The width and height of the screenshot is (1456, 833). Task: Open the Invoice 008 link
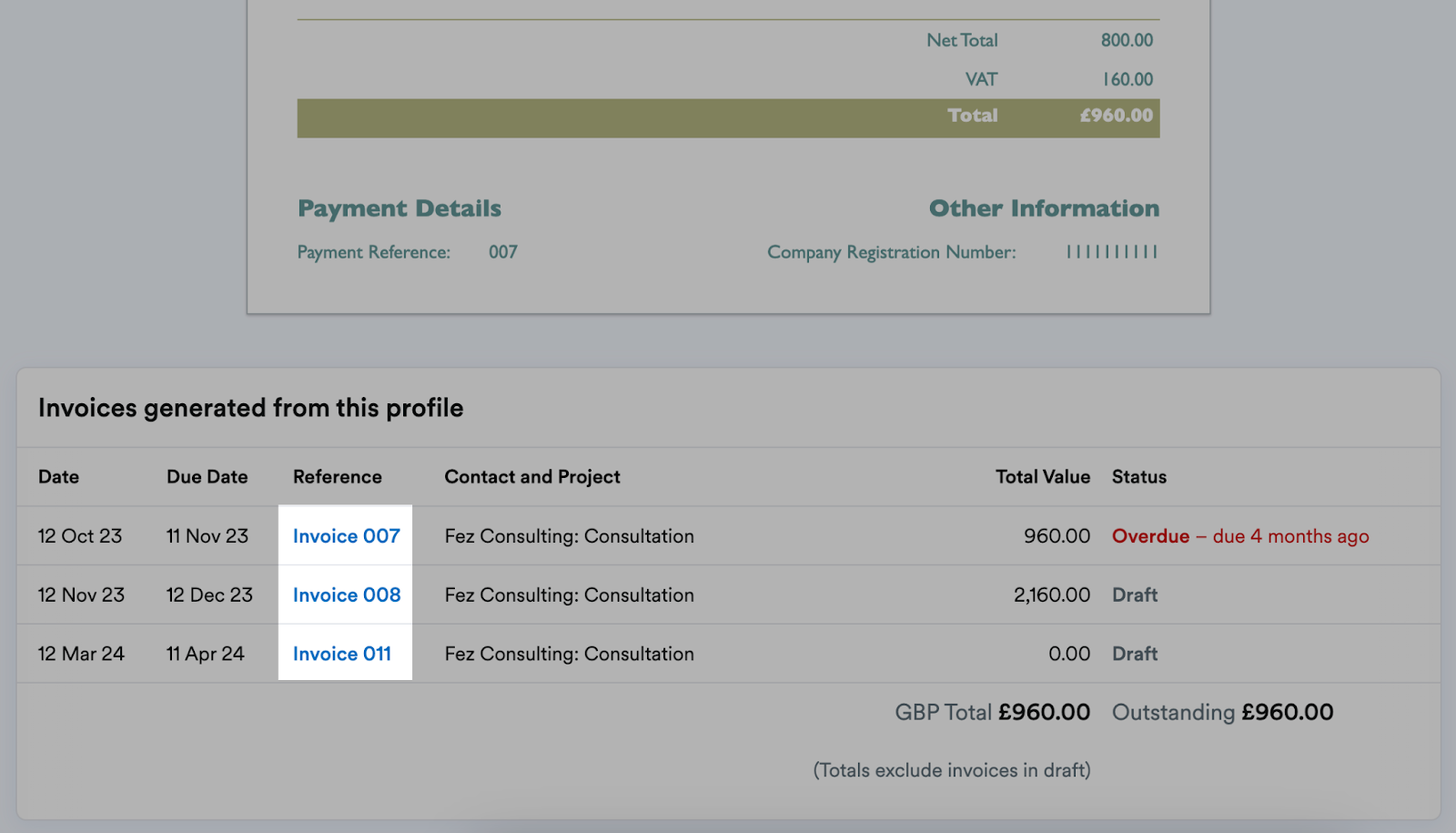coord(346,594)
